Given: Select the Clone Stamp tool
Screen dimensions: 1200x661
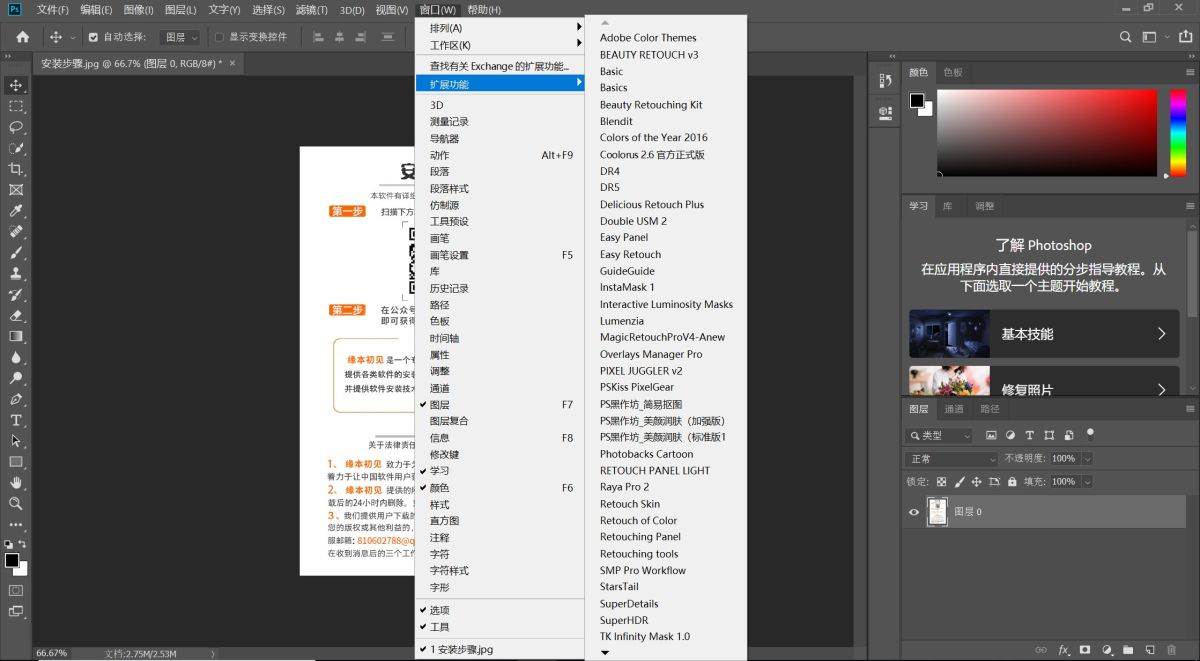Looking at the screenshot, I should tap(16, 274).
